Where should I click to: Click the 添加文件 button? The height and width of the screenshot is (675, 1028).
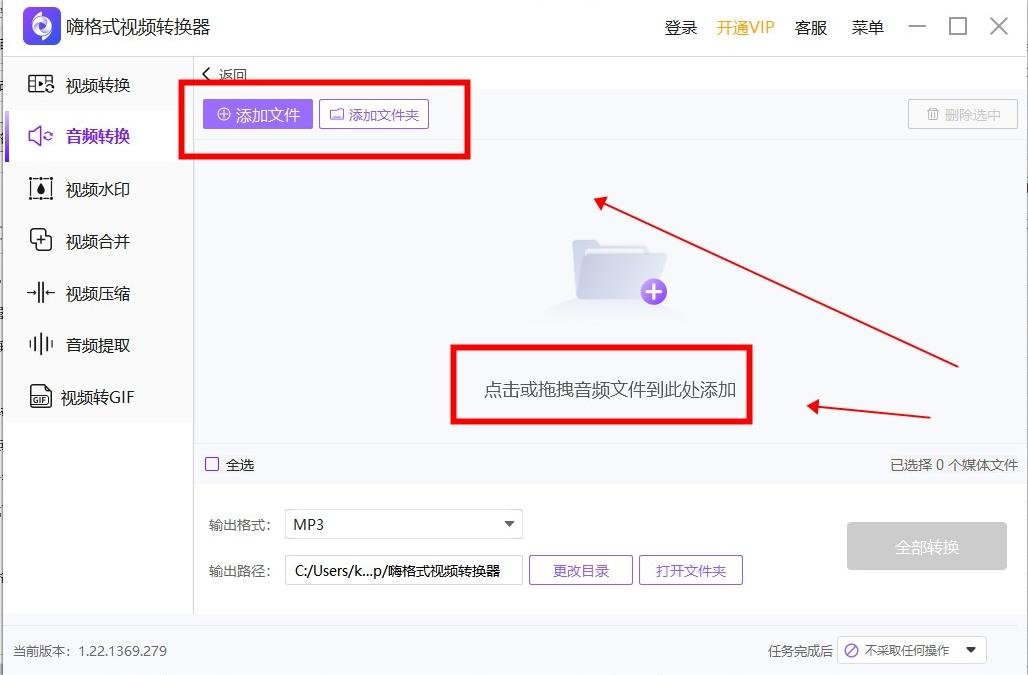coord(257,114)
